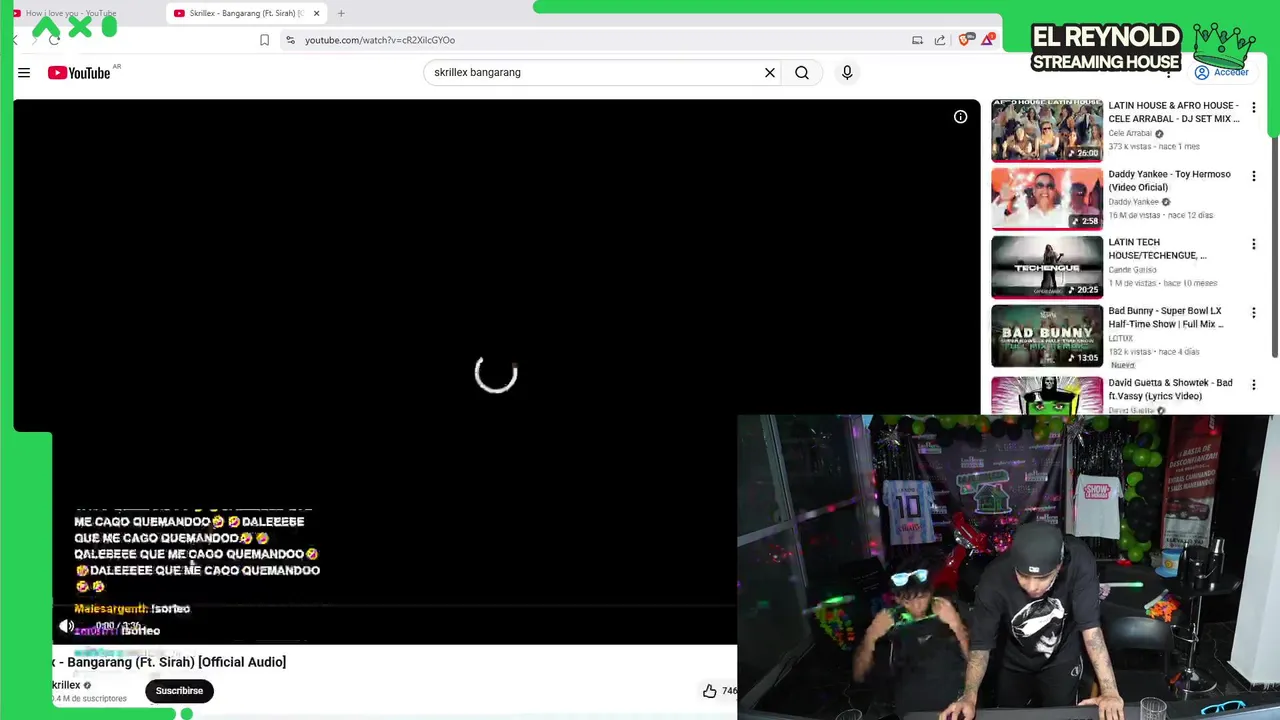Image resolution: width=1280 pixels, height=720 pixels.
Task: Bookmark this page in the browser
Action: pos(264,40)
